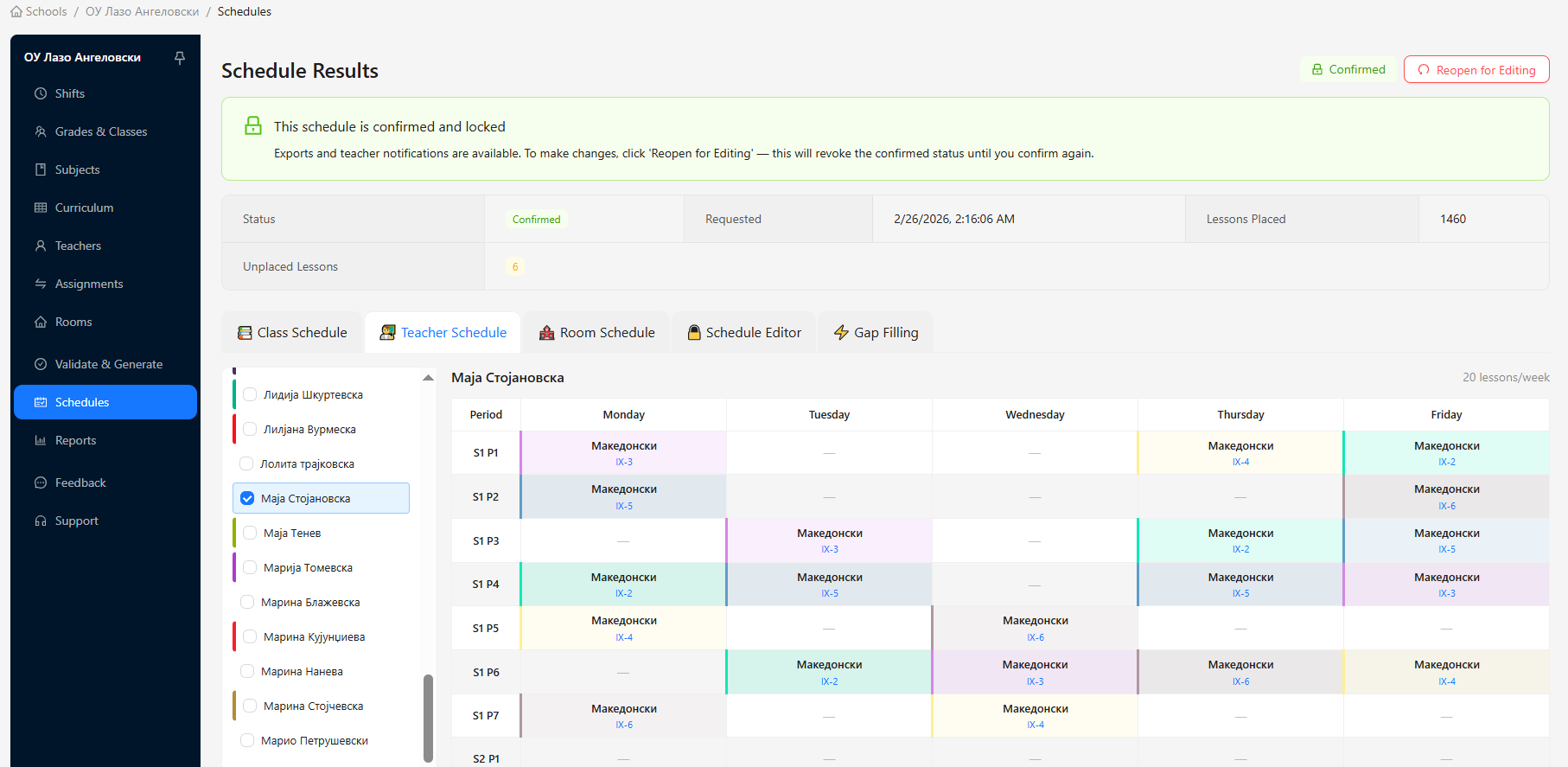Switch to the Class Schedule tab

292,332
